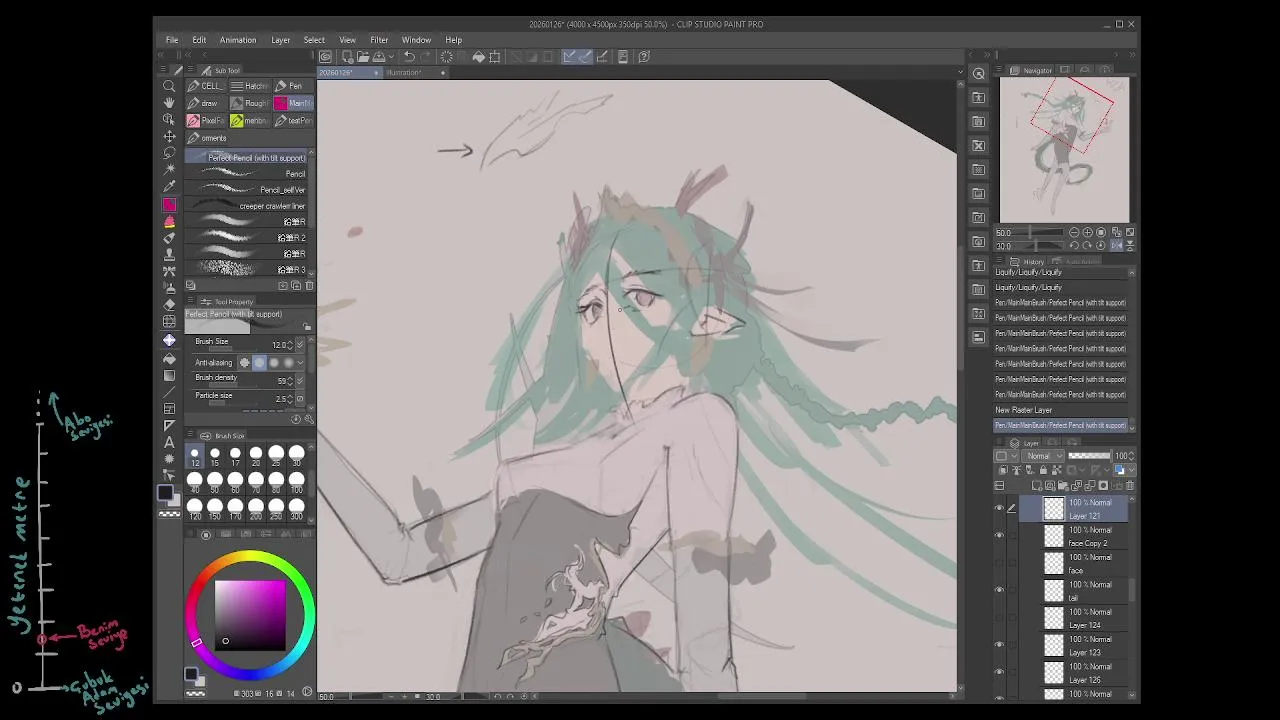Select the Rough sub tool group
Image resolution: width=1280 pixels, height=720 pixels.
[250, 103]
